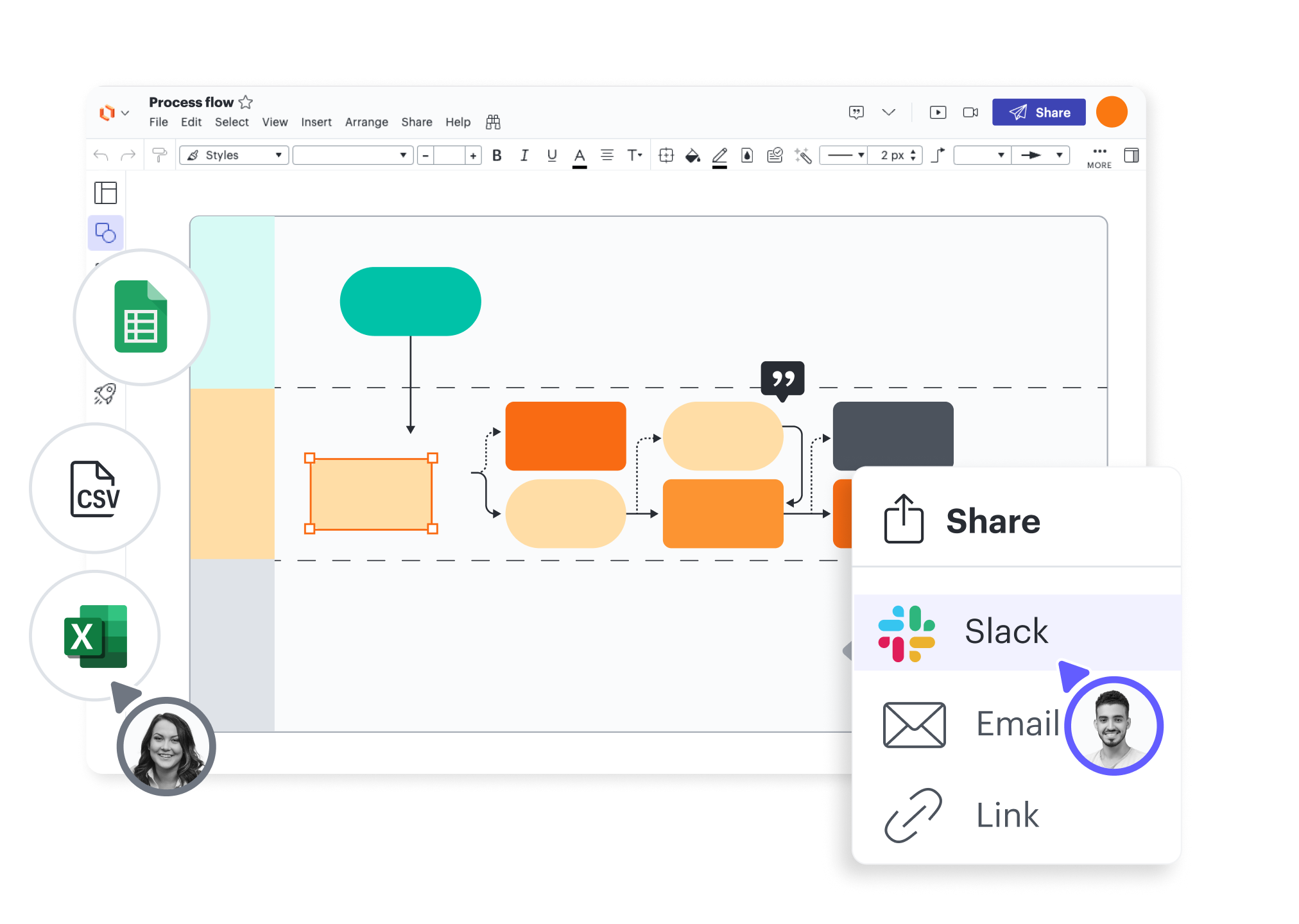Open the line style dropdown

click(845, 155)
